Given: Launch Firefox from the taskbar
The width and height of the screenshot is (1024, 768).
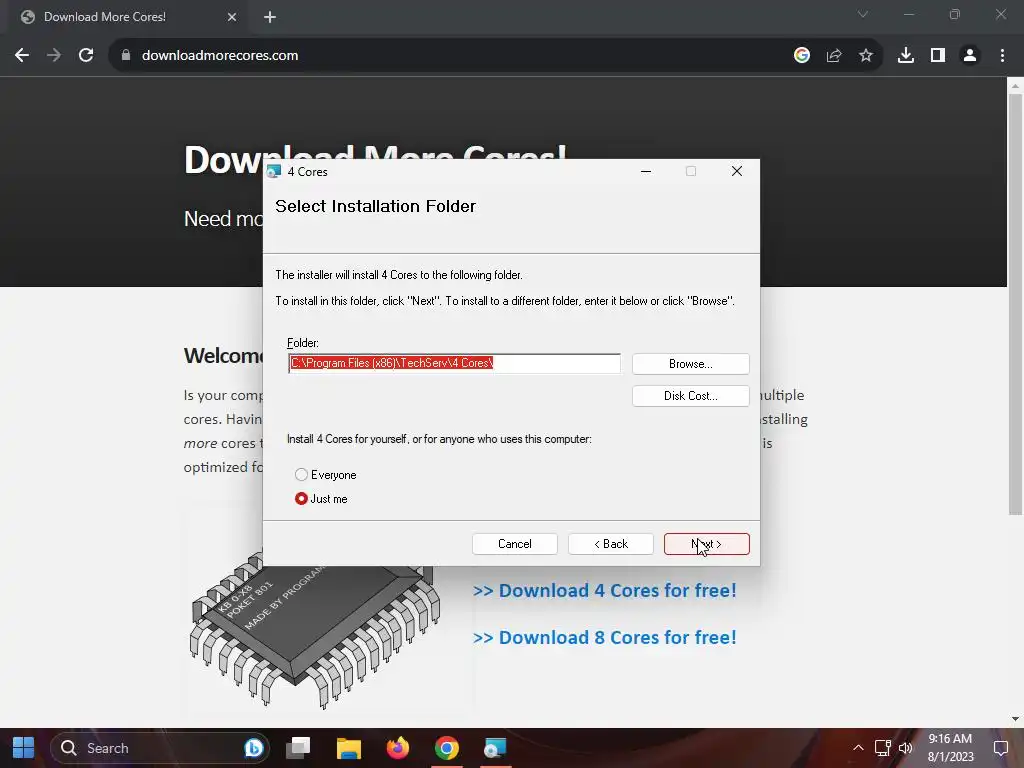Looking at the screenshot, I should point(398,748).
